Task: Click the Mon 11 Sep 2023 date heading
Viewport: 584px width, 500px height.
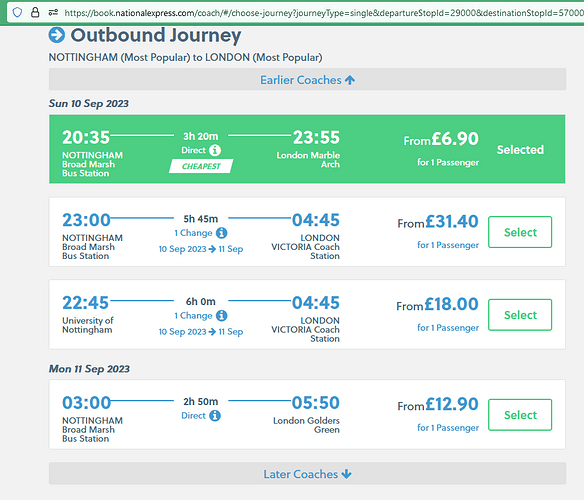Action: tap(89, 369)
